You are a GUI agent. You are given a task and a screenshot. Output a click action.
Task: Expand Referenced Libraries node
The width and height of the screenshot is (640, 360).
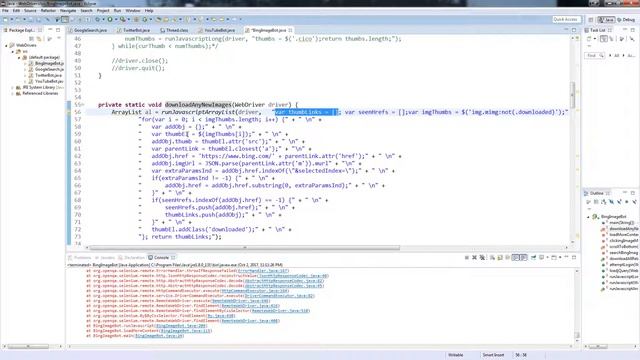click(x=13, y=93)
